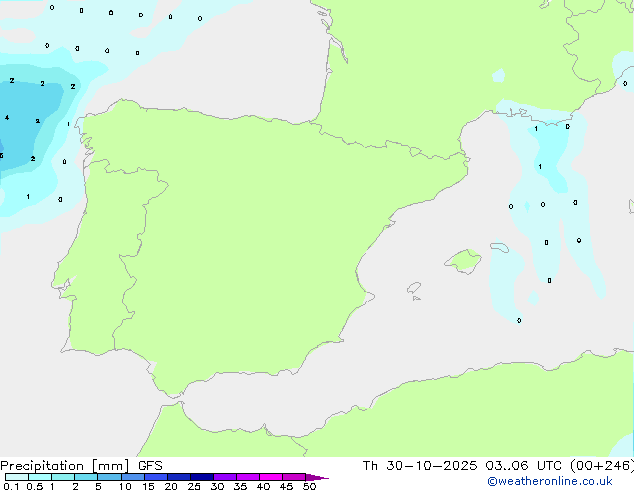Click the legend scale label "30"

click(217, 486)
